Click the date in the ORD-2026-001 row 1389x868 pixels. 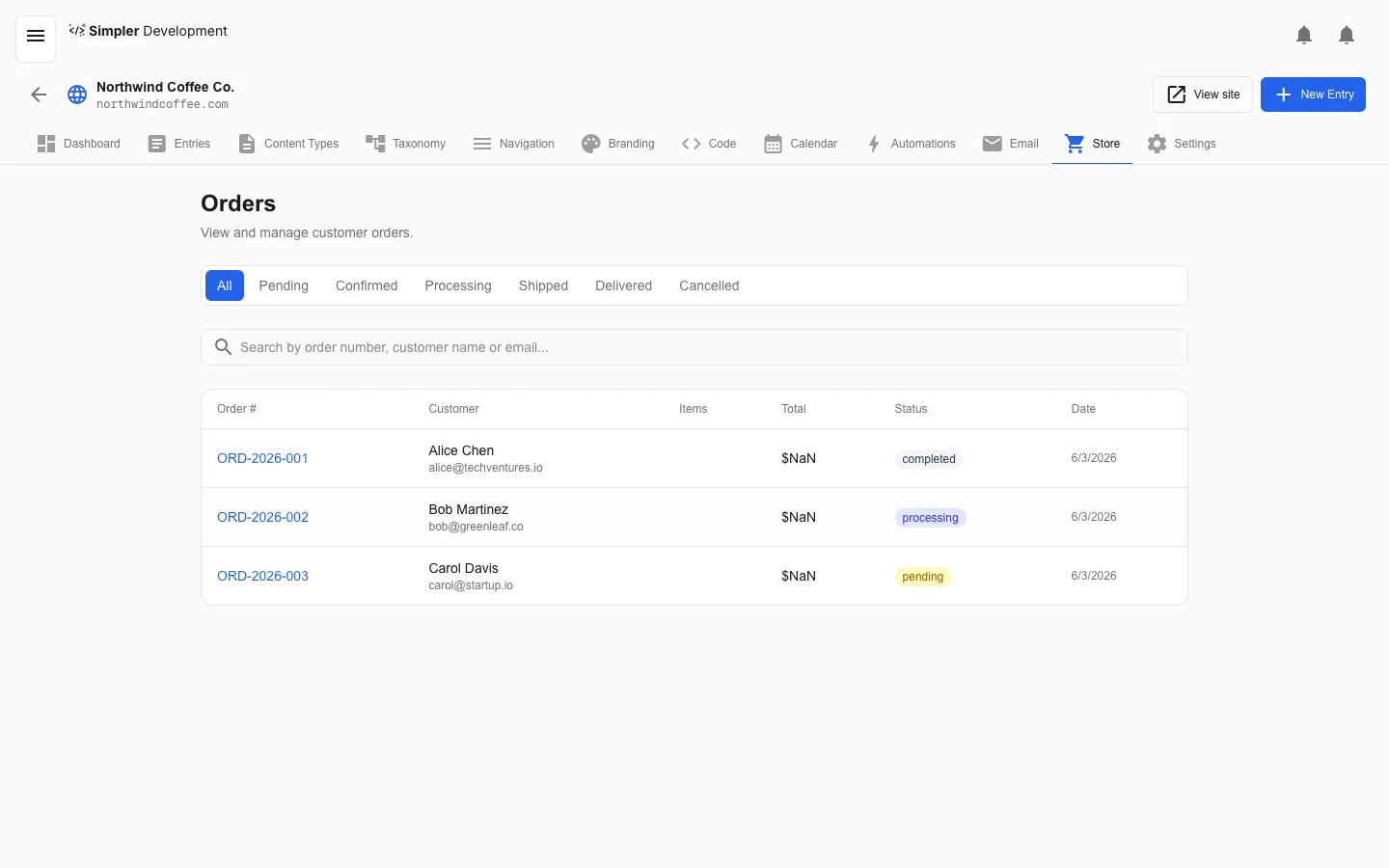tap(1094, 458)
